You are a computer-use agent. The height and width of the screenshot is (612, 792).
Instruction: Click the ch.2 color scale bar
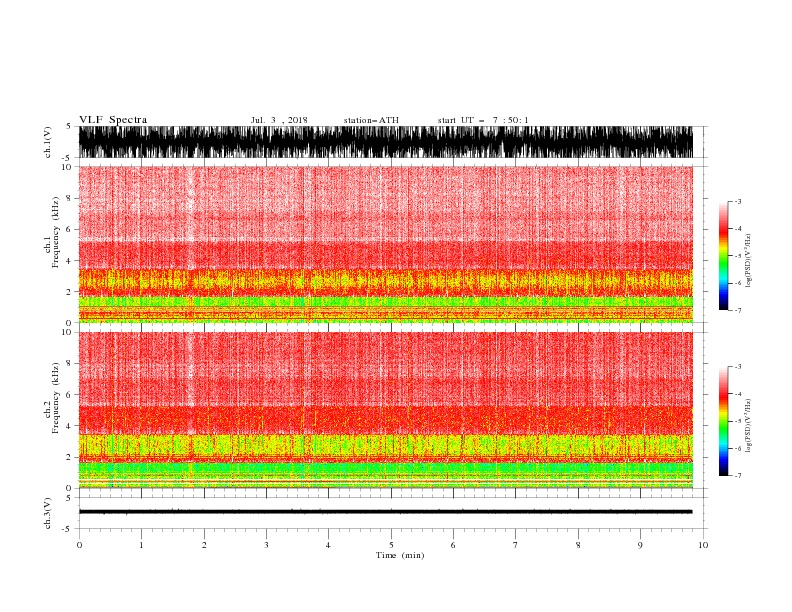point(723,421)
